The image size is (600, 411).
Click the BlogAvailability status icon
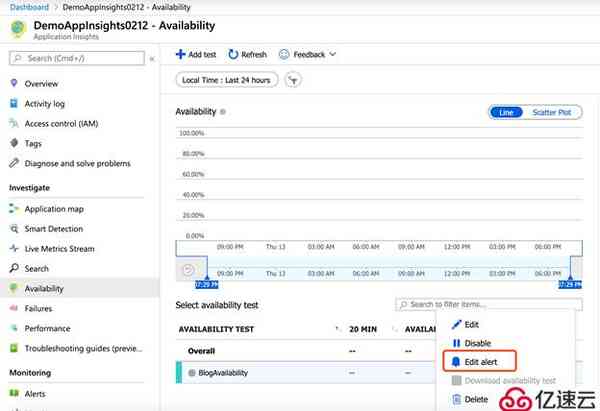192,372
